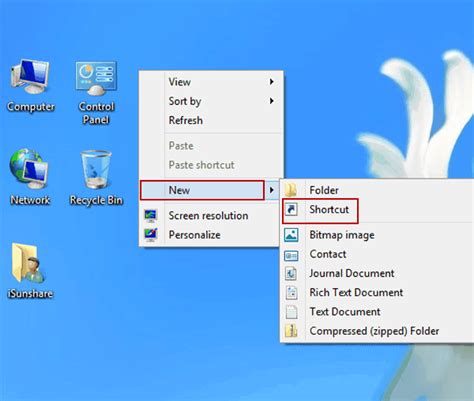Select Journal Document in New submenu
Viewport: 474px width, 401px height.
(377, 273)
